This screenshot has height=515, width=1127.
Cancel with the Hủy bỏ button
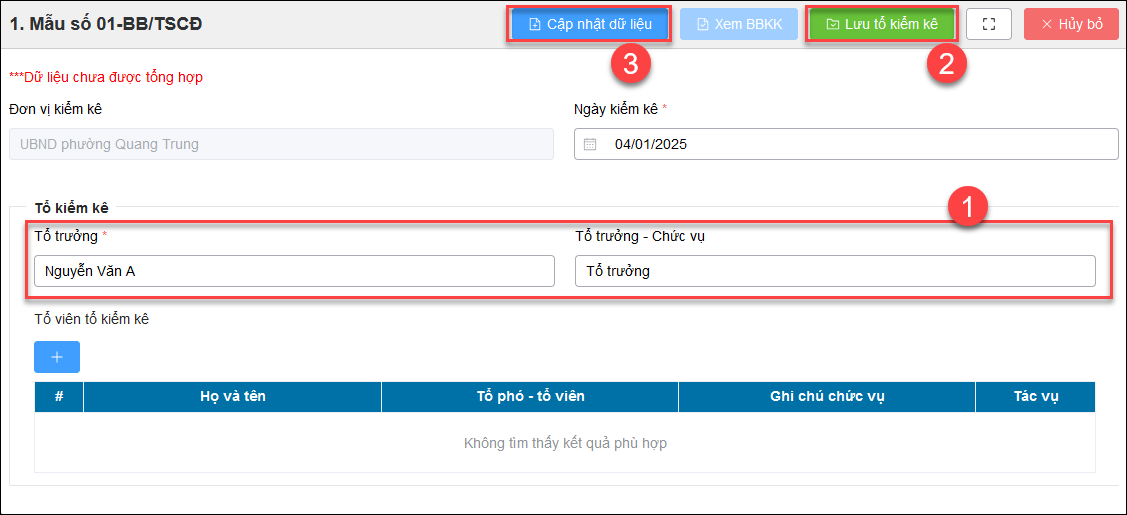[x=1070, y=24]
